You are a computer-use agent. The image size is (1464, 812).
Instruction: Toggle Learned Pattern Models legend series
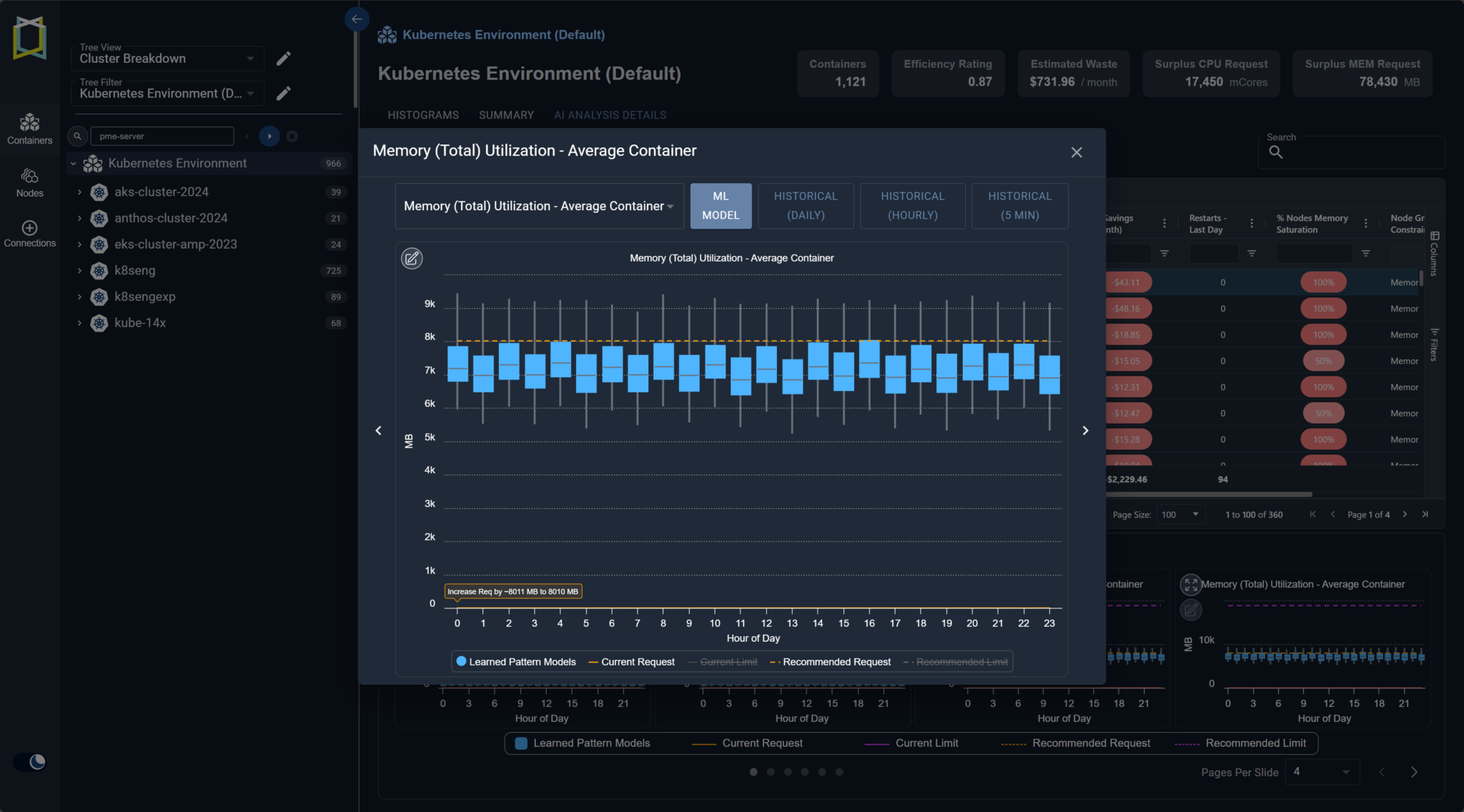click(516, 662)
